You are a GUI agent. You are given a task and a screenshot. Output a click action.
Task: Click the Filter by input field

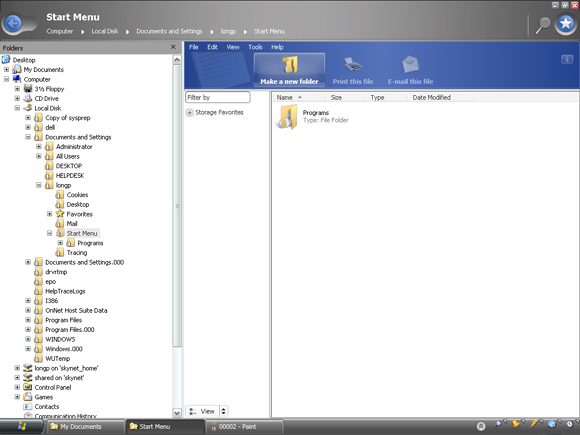218,97
